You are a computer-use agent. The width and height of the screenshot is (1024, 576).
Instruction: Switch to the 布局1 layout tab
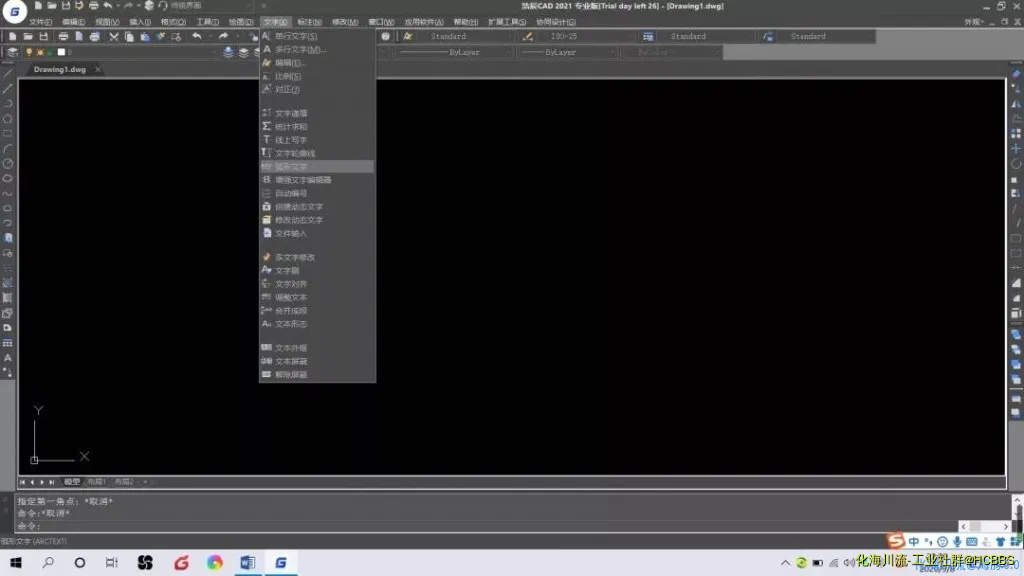pos(96,482)
